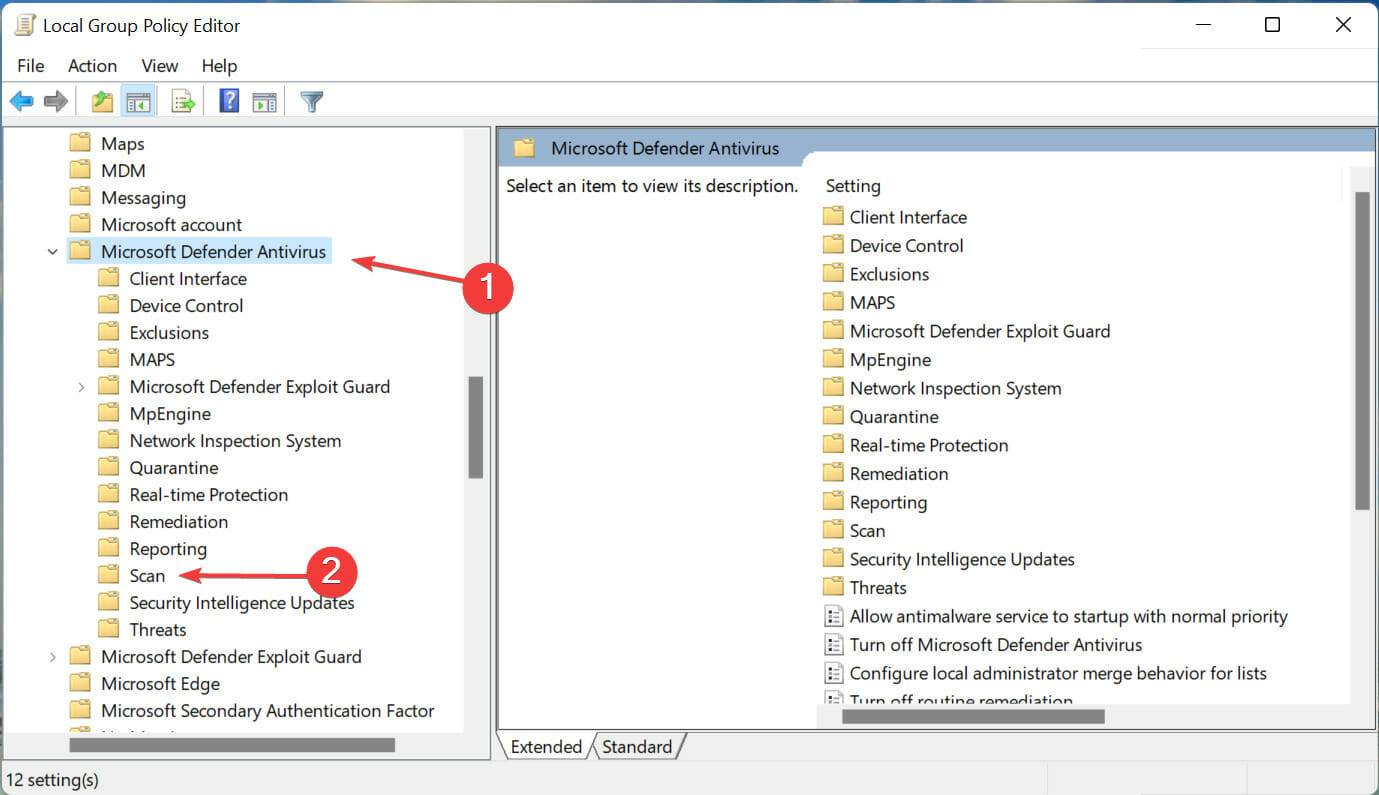Select Real-time Protection in the left tree

point(208,495)
